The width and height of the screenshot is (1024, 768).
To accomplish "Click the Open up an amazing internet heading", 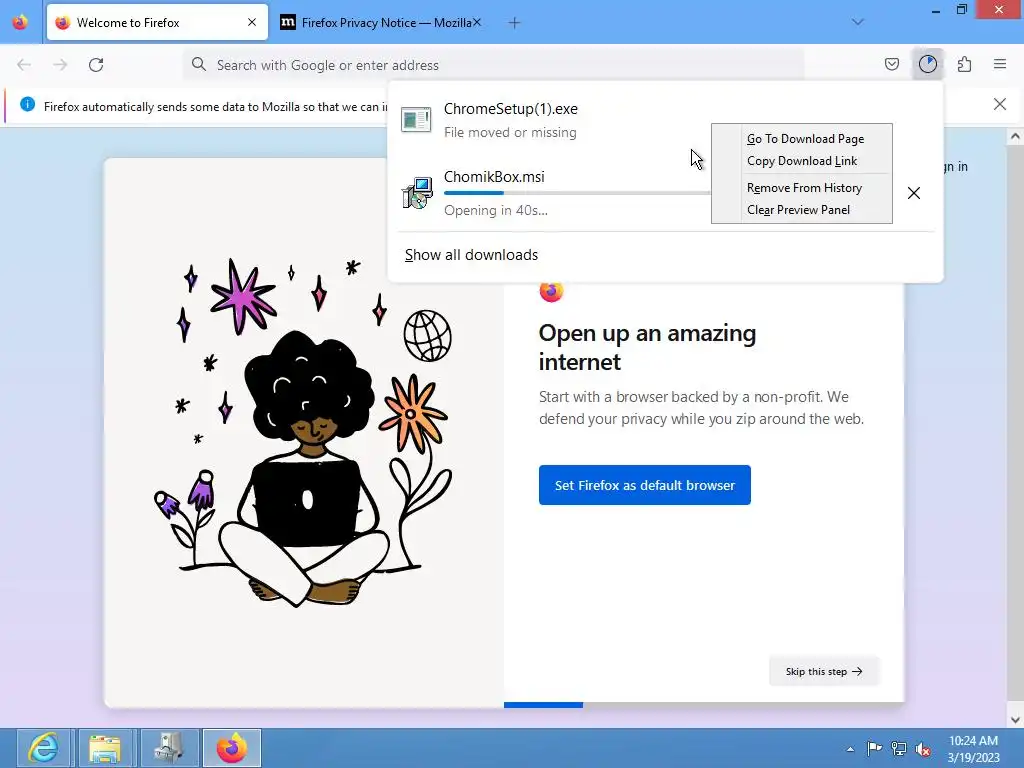I will 647,347.
